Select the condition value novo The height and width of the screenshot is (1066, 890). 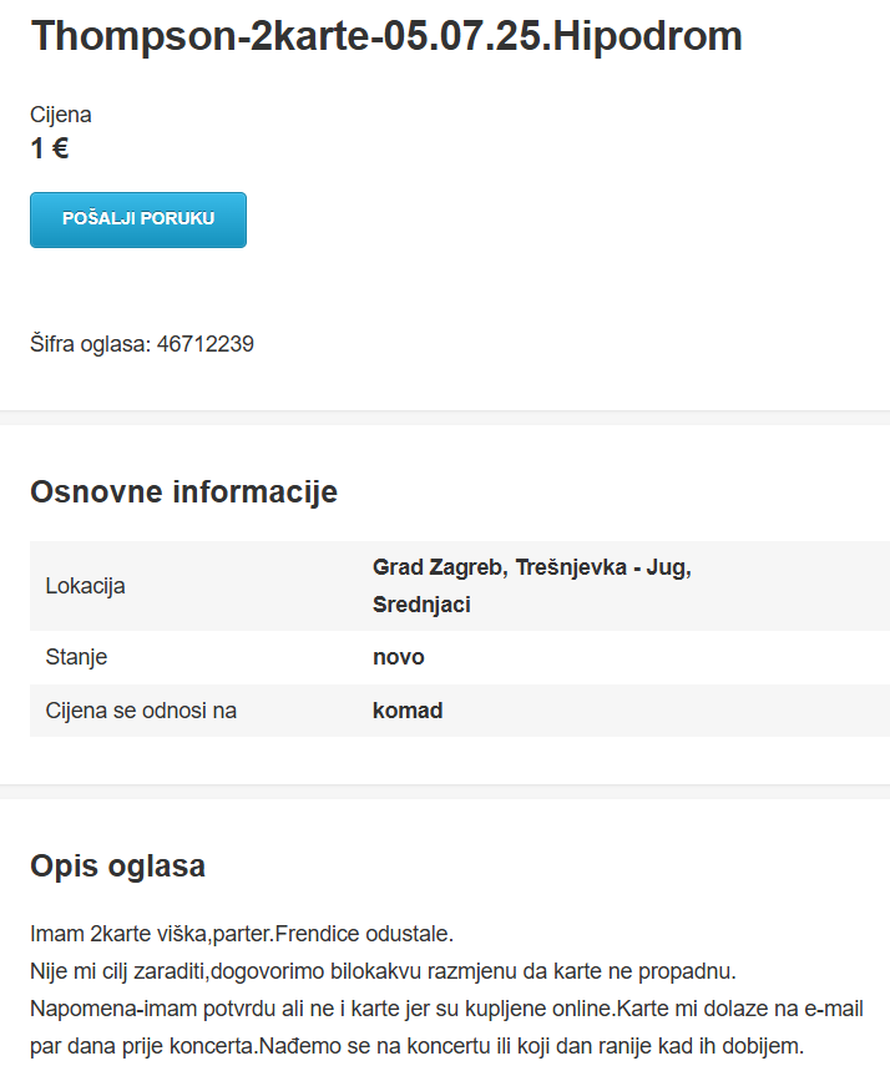[398, 657]
